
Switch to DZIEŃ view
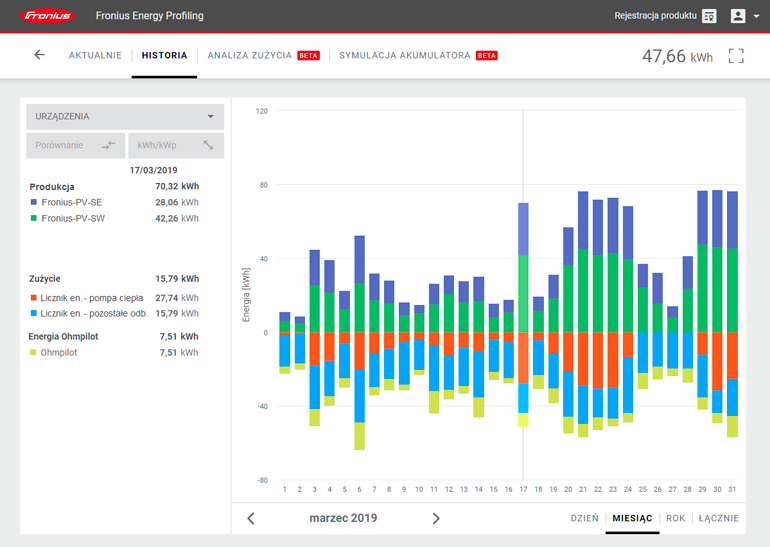584,519
